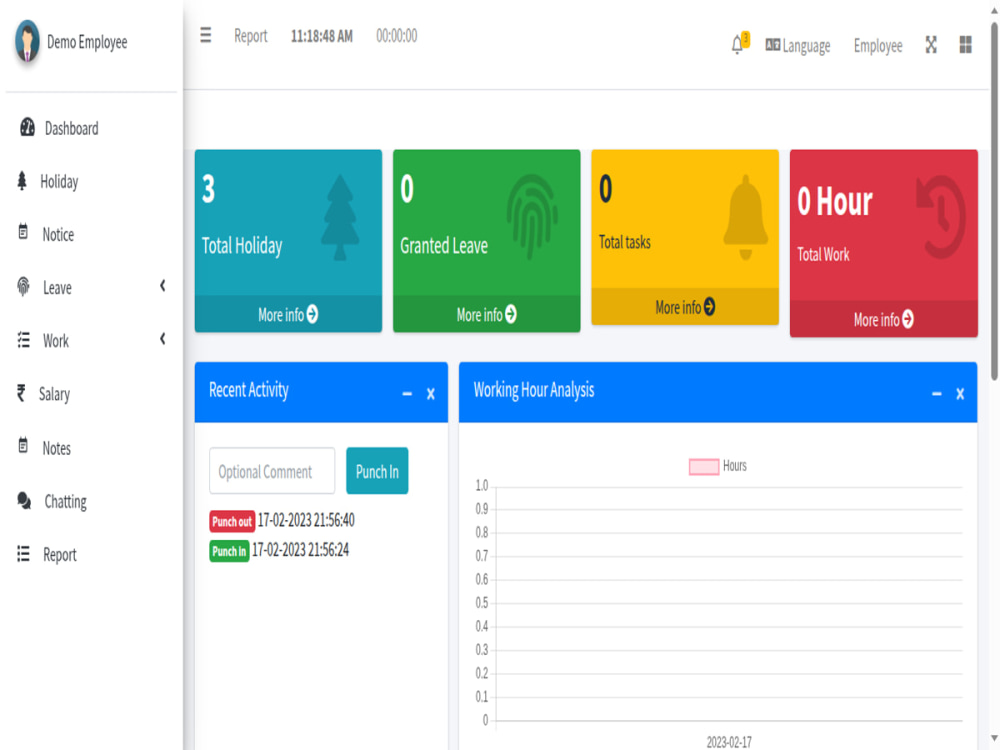1000x750 pixels.
Task: Click the 11:18:48 AM clock text
Action: pyautogui.click(x=321, y=36)
